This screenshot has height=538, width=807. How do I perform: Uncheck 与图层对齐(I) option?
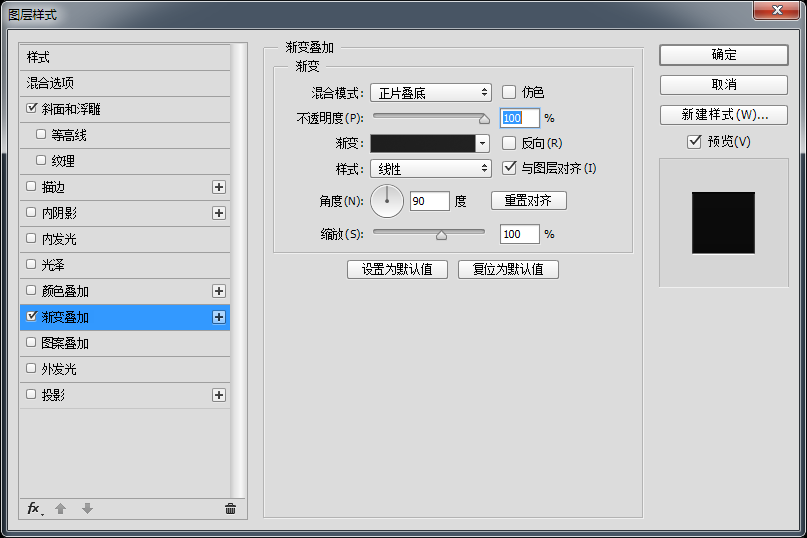(x=508, y=167)
